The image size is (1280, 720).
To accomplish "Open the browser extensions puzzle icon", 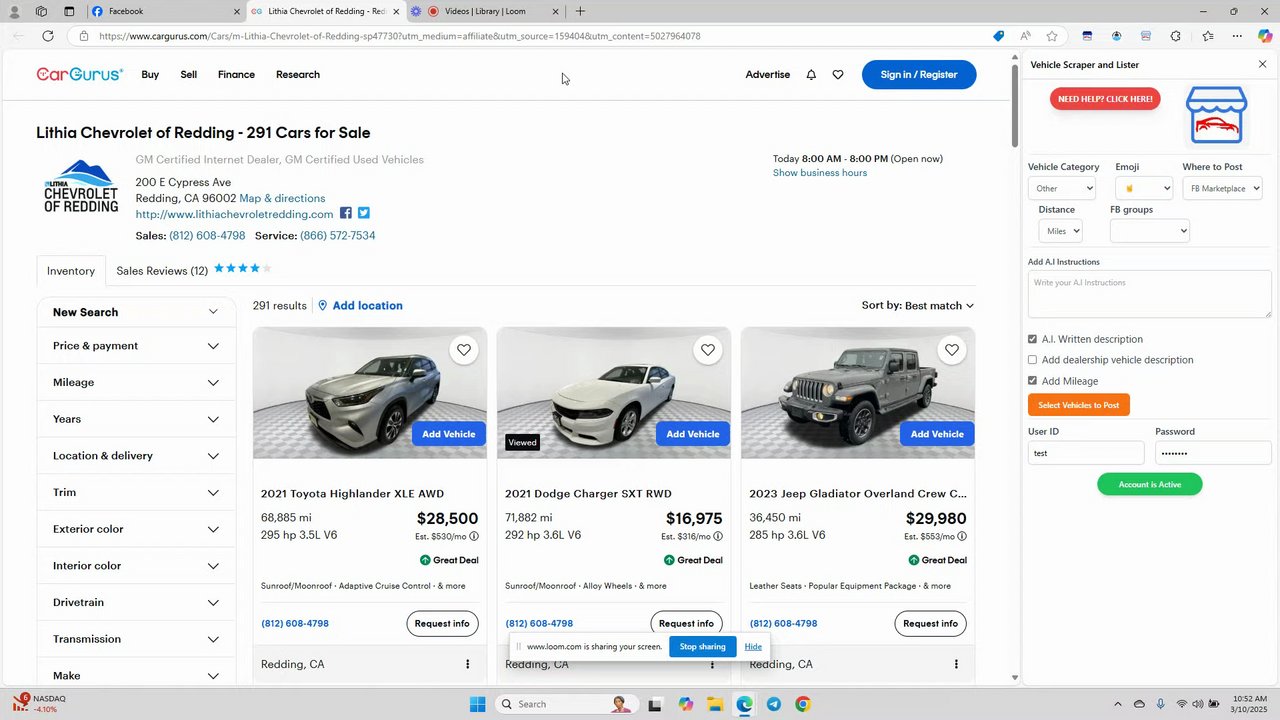I will click(x=1175, y=36).
